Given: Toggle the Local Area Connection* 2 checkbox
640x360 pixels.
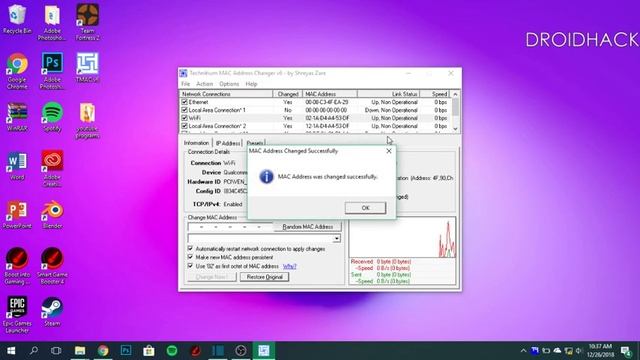Looking at the screenshot, I should pyautogui.click(x=184, y=126).
